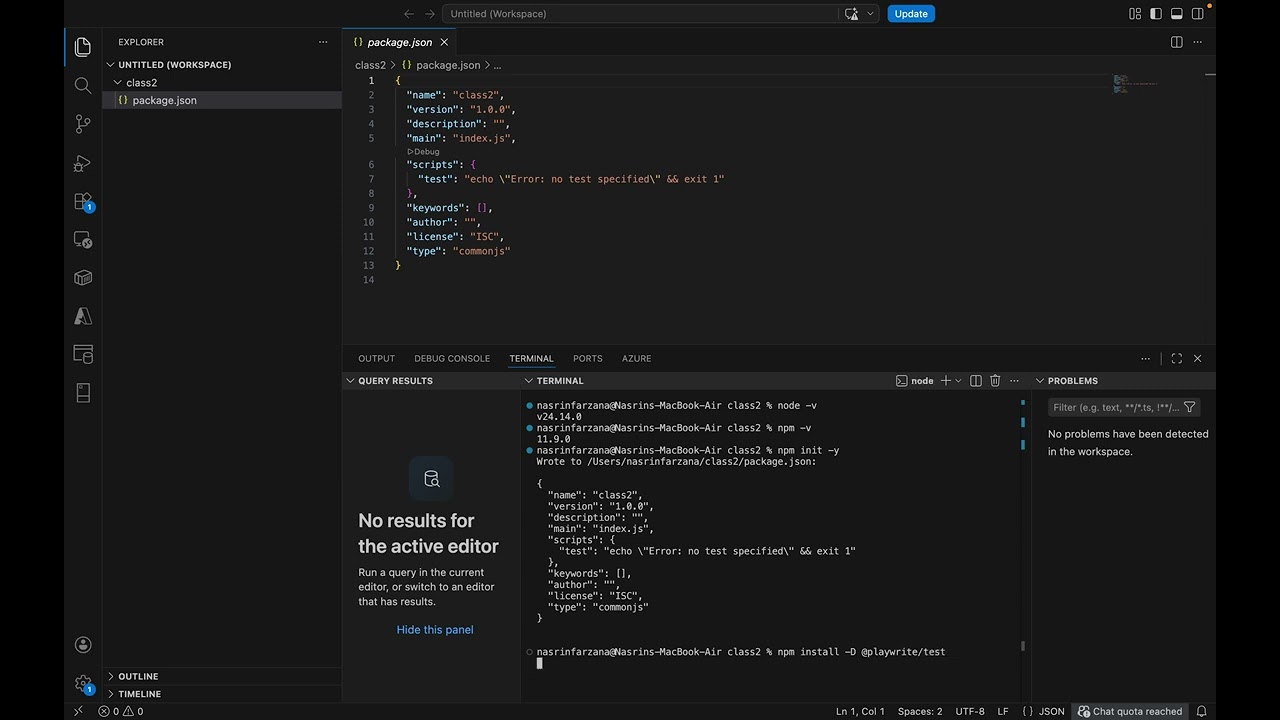The height and width of the screenshot is (720, 1280).
Task: Open the Run and Debug view
Action: tap(83, 163)
